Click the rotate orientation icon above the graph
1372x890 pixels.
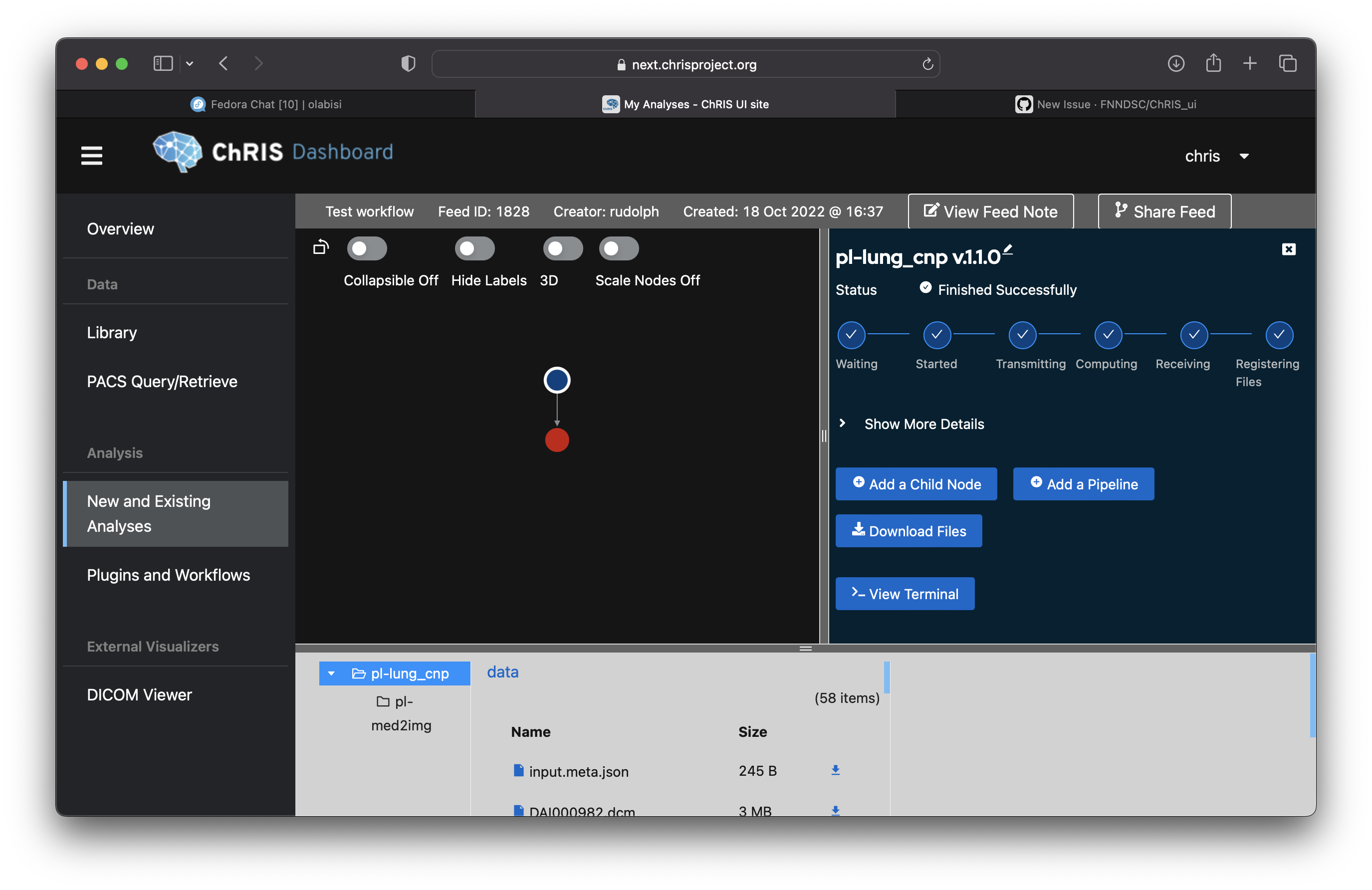point(320,247)
